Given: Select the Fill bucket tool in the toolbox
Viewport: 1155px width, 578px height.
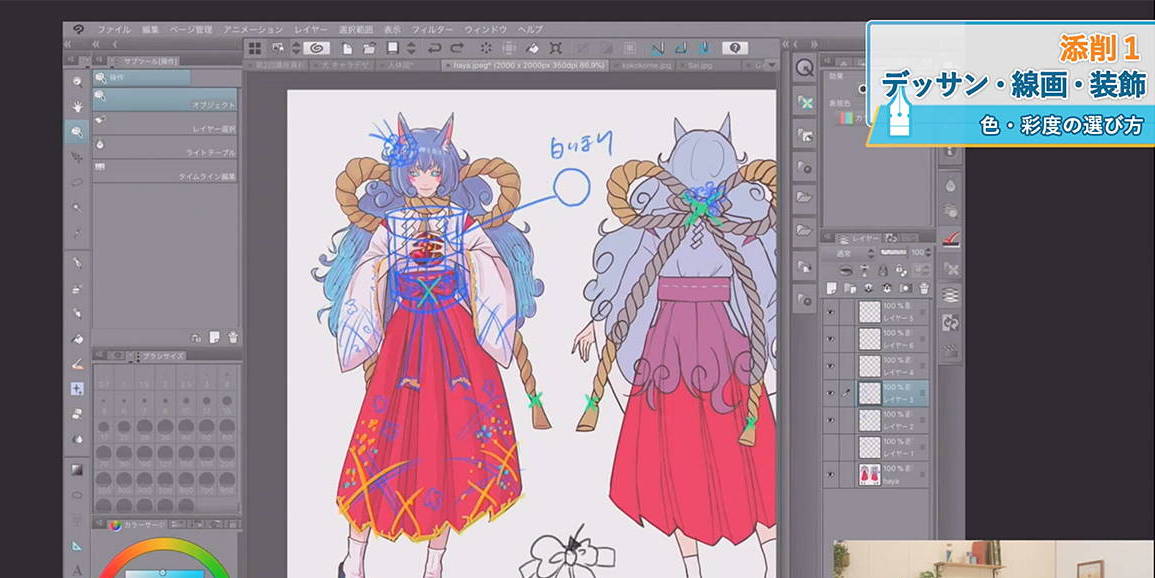Looking at the screenshot, I should click(x=77, y=339).
